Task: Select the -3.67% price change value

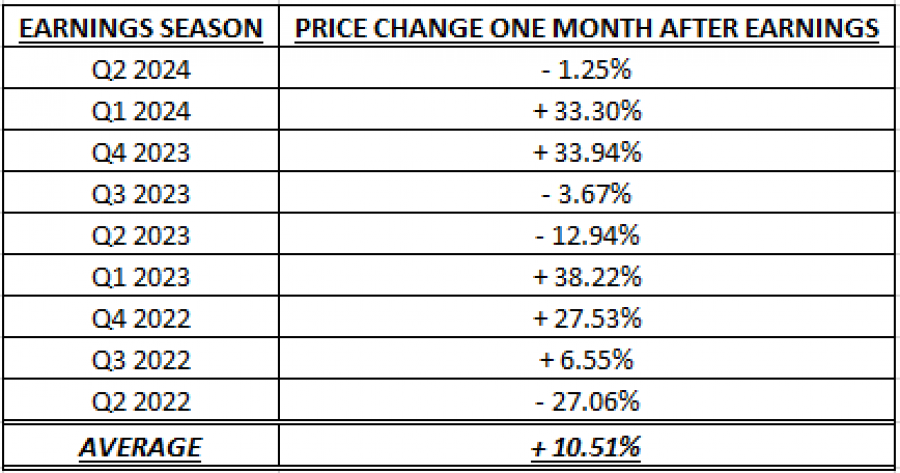Action: pos(587,194)
